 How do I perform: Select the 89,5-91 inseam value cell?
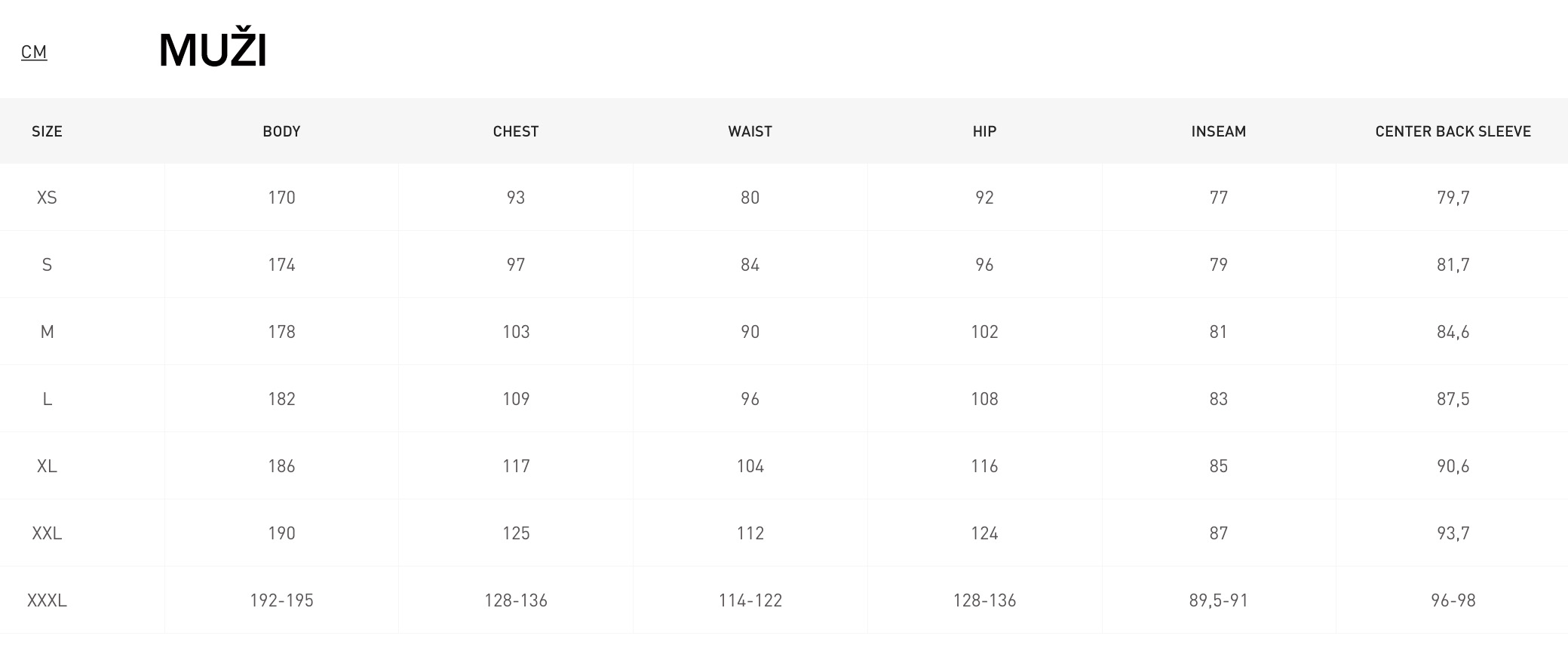click(1219, 600)
